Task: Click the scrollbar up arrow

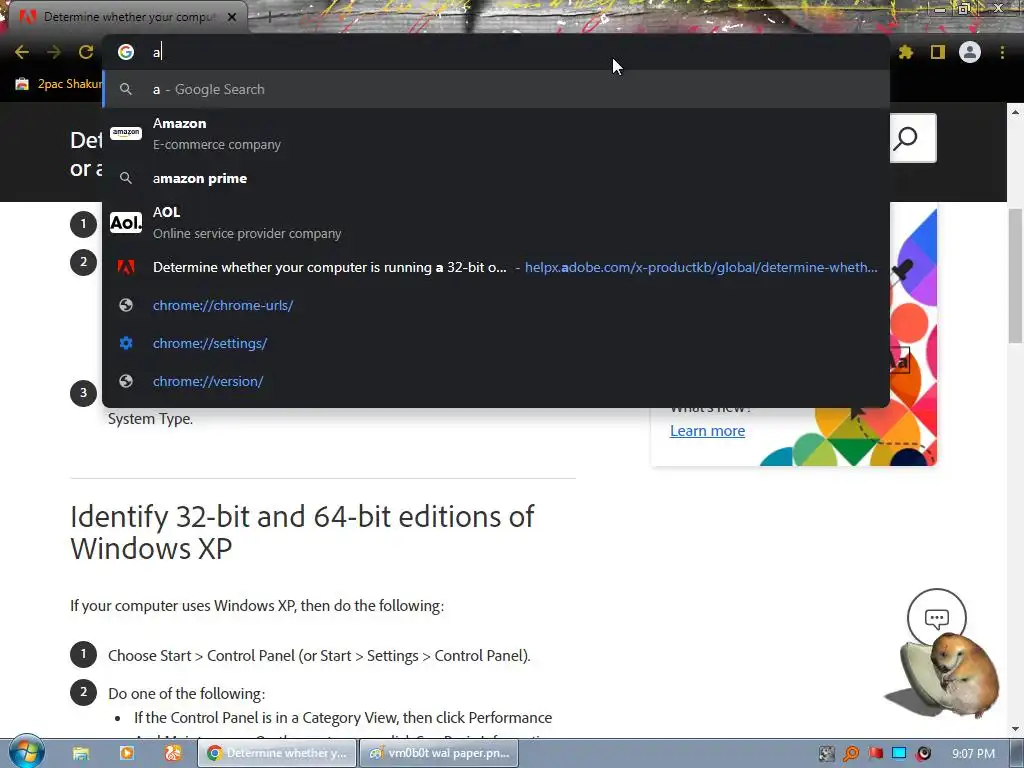Action: 1016,112
